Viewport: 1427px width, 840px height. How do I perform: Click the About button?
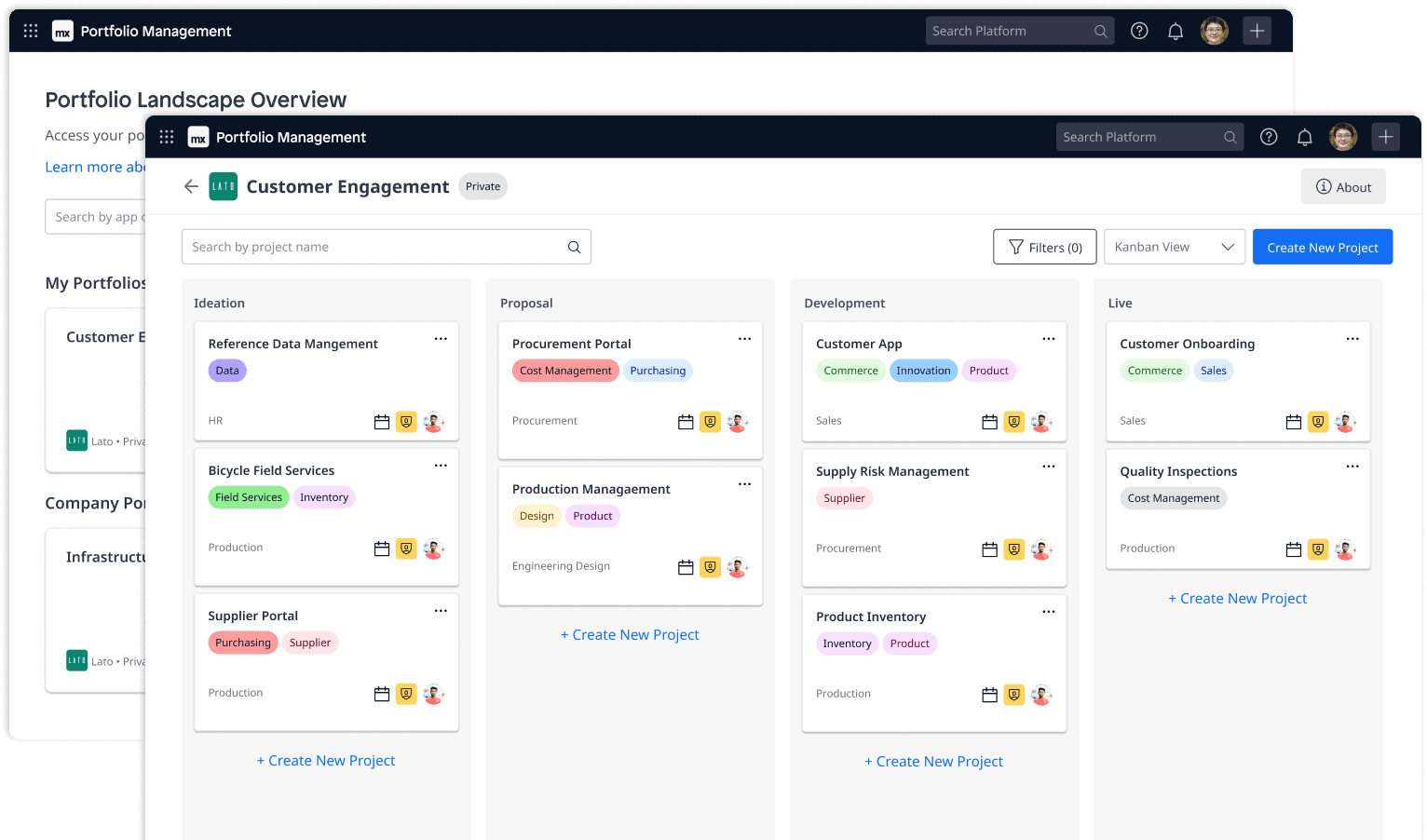pyautogui.click(x=1342, y=186)
